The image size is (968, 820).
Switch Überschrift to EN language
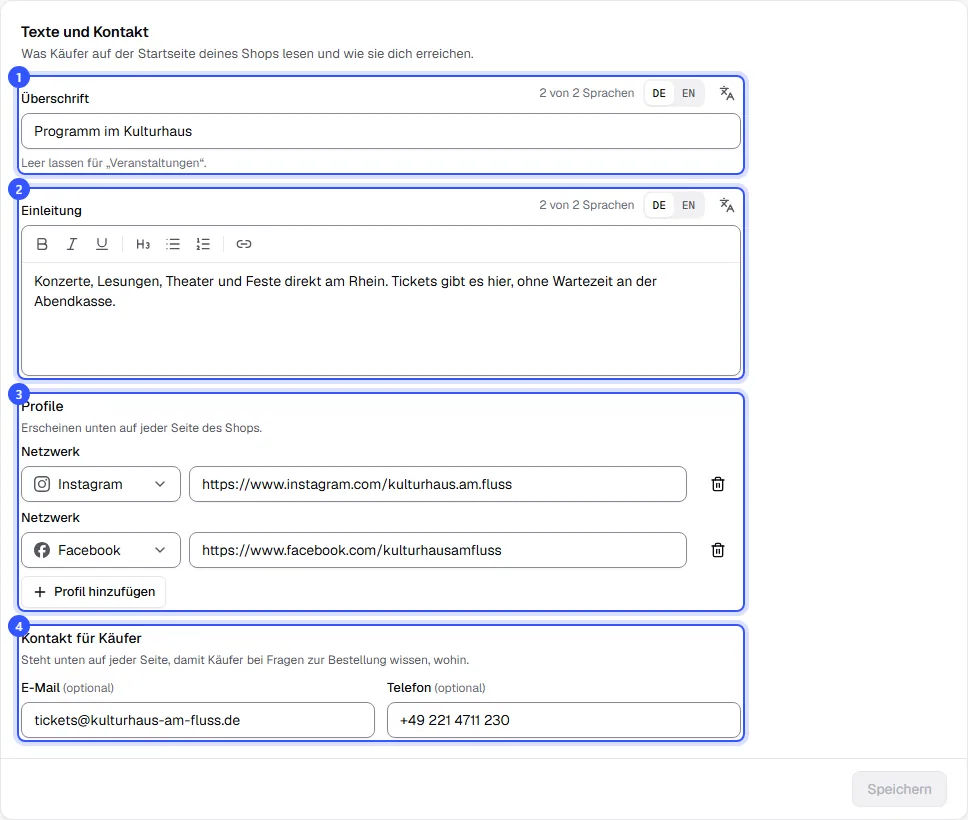[688, 93]
